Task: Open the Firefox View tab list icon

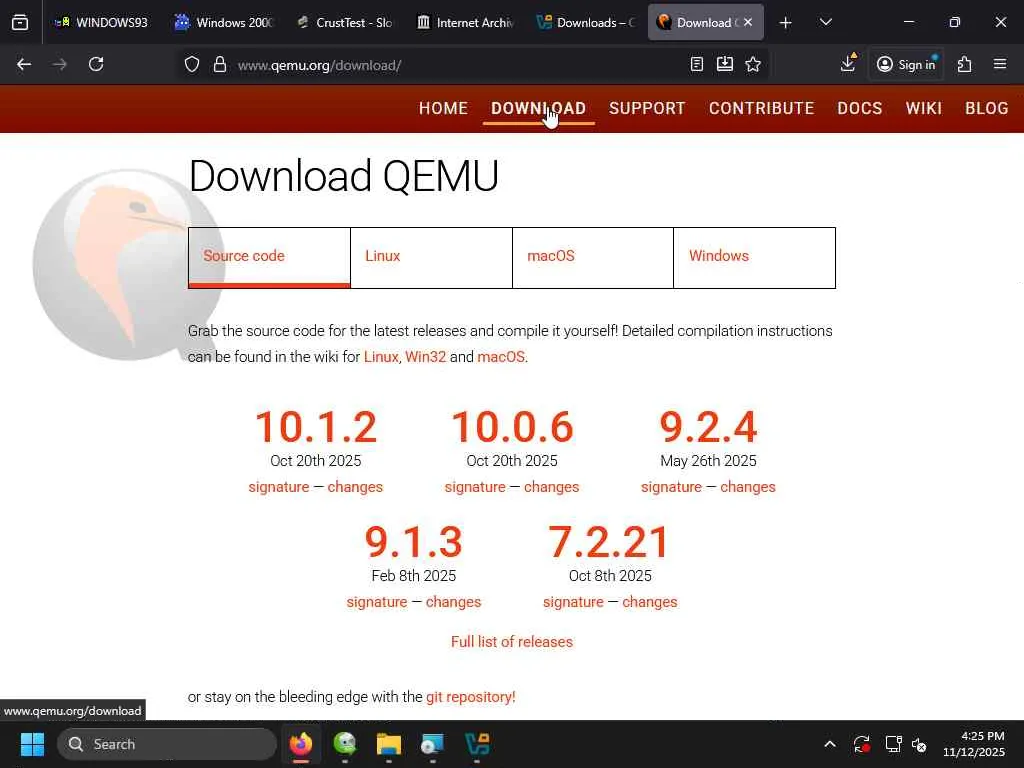Action: 20,23
